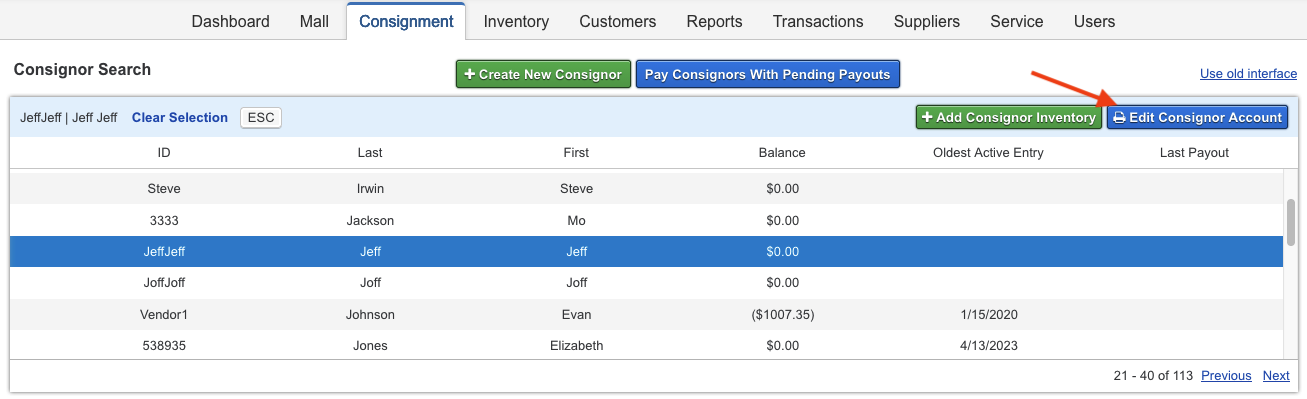Viewport: 1307px width, 399px height.
Task: Sort by Oldest Active Entry column
Action: click(988, 153)
